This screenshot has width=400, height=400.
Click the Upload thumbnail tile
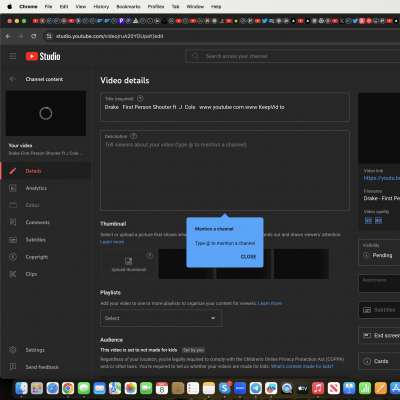(129, 264)
